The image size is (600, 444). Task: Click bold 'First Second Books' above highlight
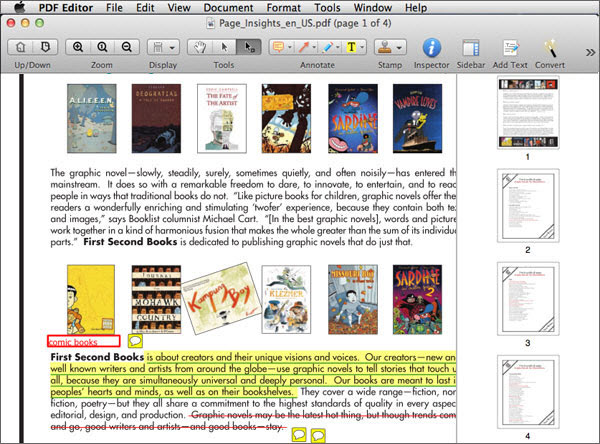[x=97, y=357]
